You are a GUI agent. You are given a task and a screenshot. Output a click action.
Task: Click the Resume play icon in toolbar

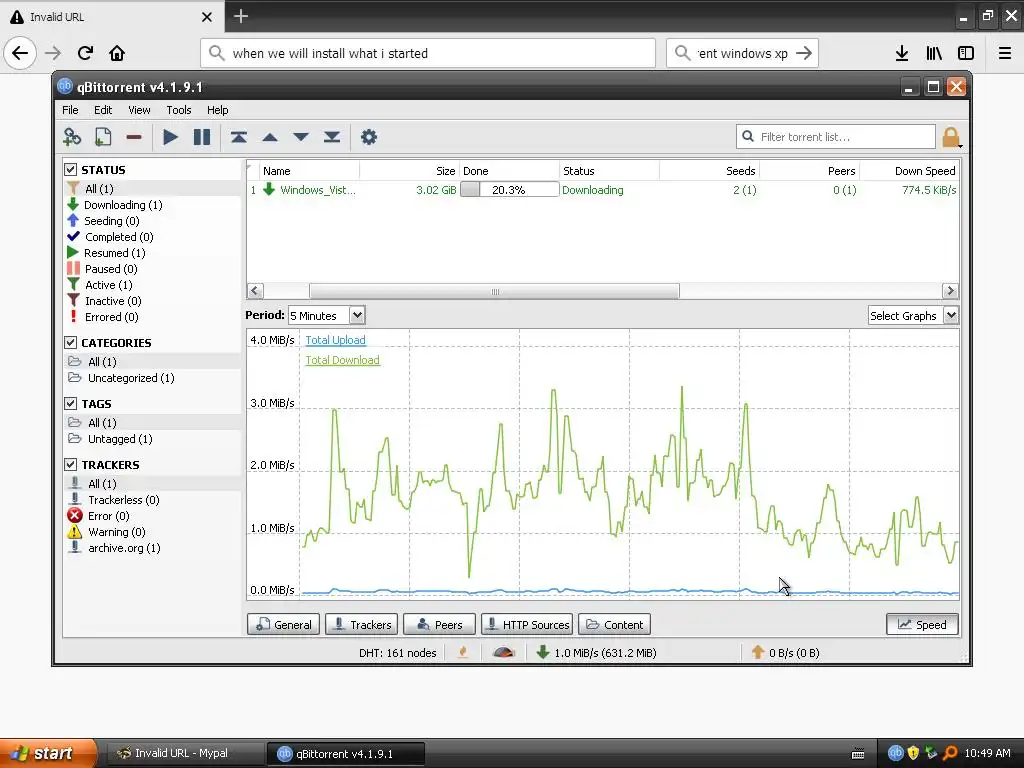point(170,137)
